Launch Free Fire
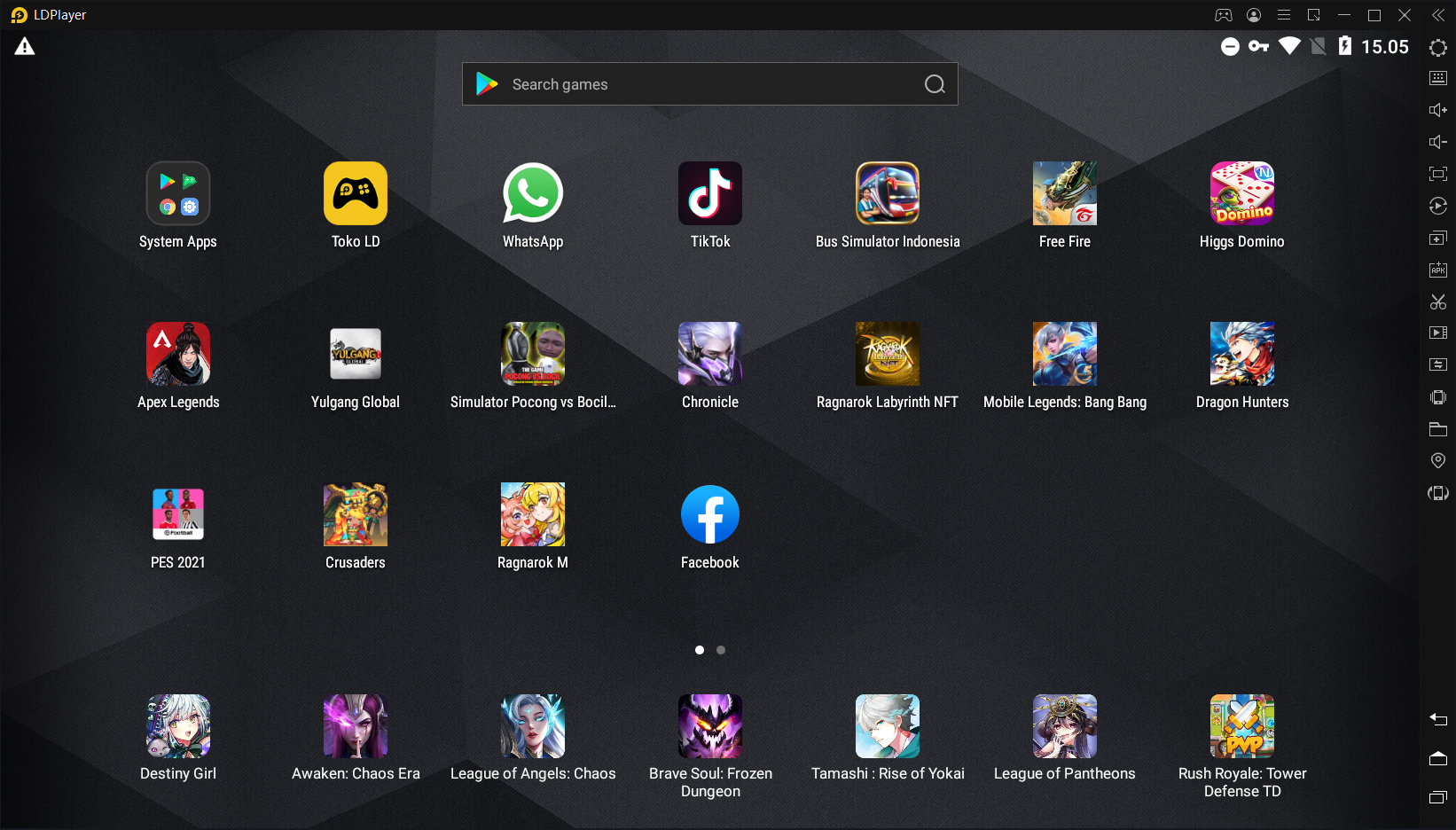 tap(1064, 193)
